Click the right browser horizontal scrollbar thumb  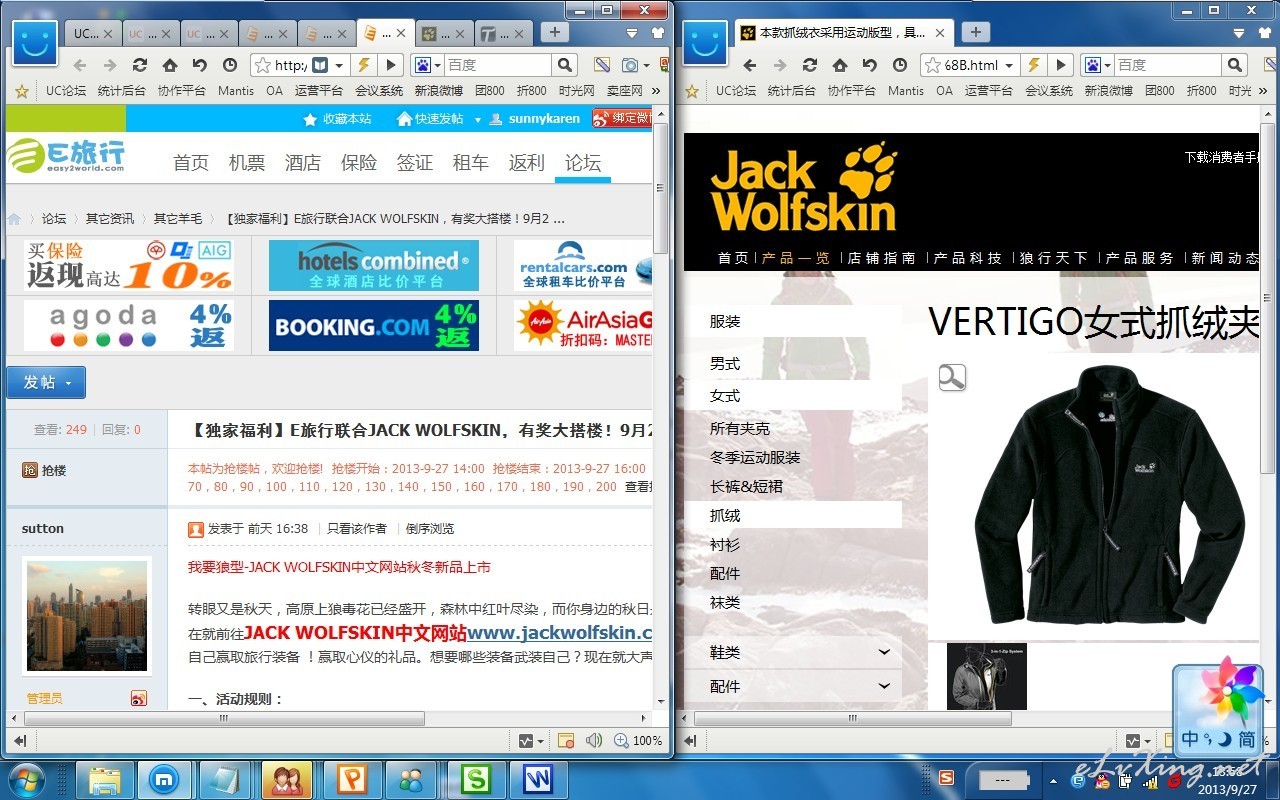pyautogui.click(x=852, y=718)
